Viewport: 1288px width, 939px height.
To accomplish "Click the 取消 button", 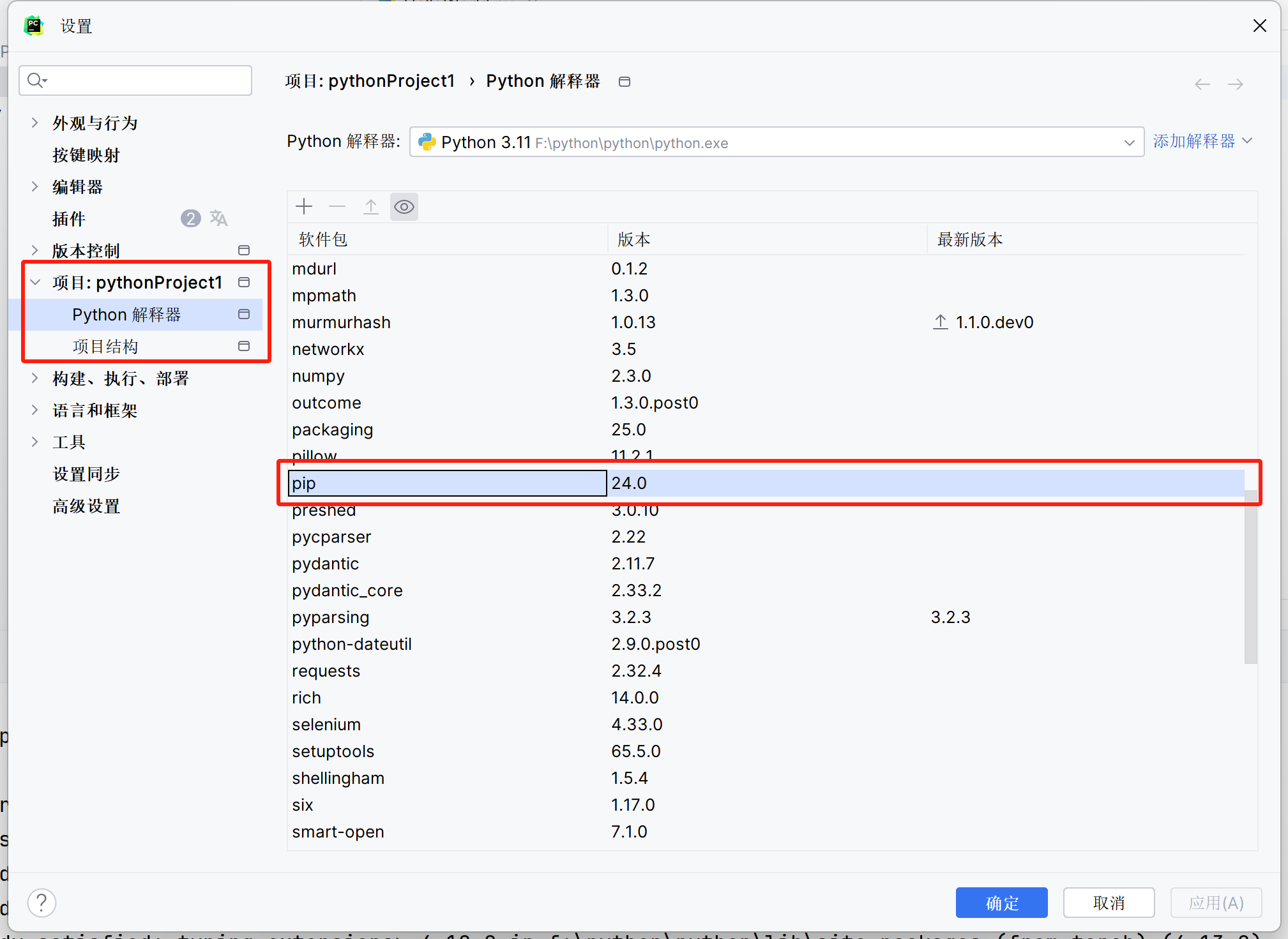I will [x=1109, y=903].
